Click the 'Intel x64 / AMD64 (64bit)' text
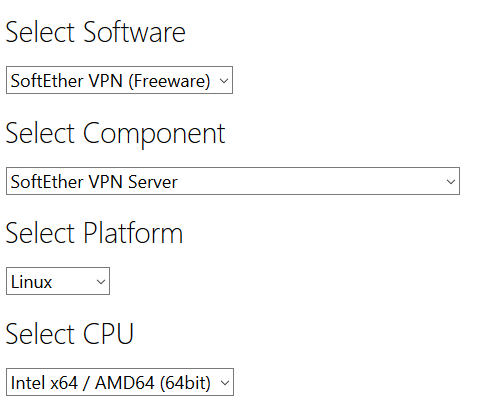The width and height of the screenshot is (494, 419). (x=111, y=383)
